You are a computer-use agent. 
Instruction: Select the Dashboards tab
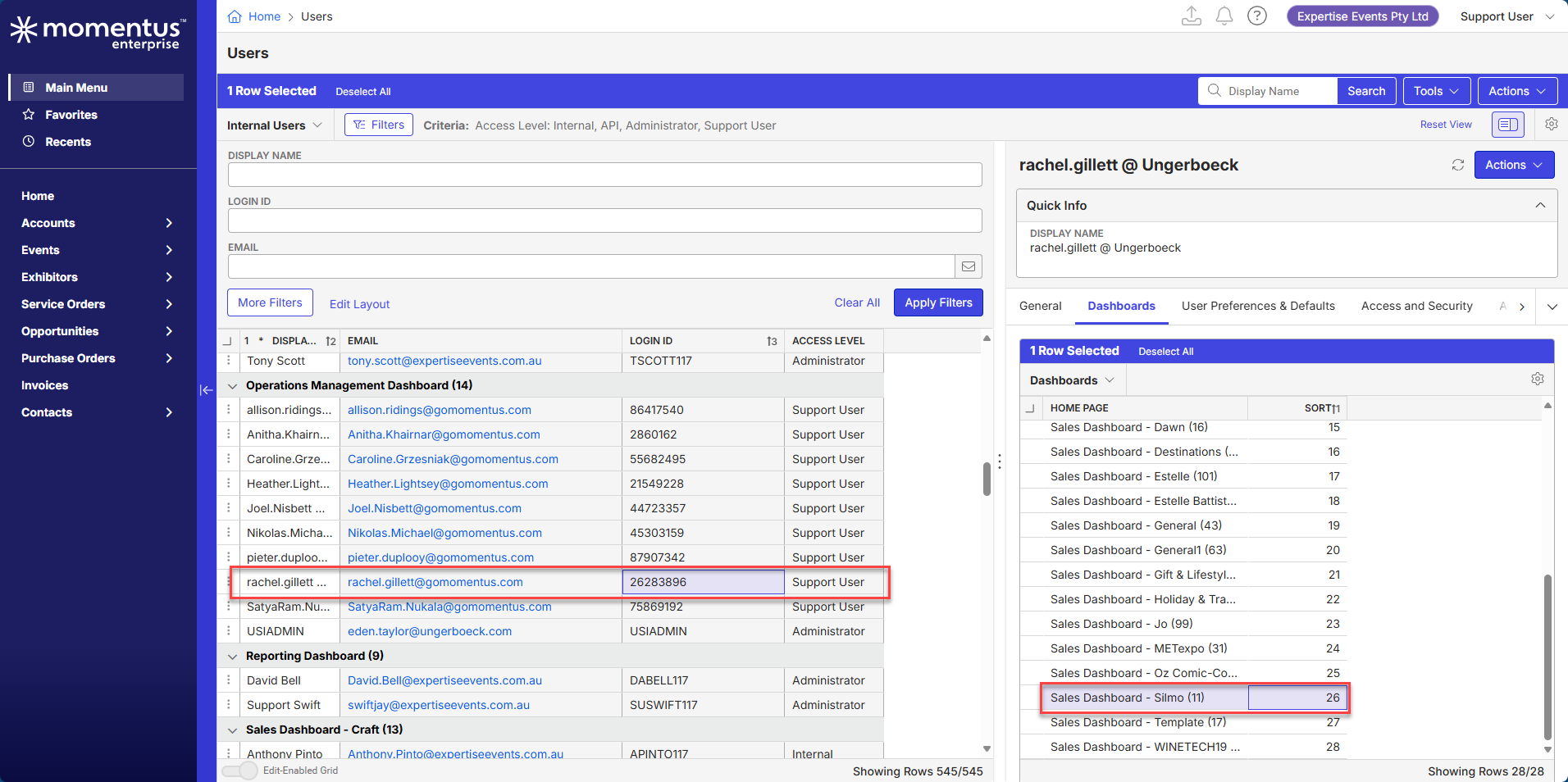[x=1121, y=306]
